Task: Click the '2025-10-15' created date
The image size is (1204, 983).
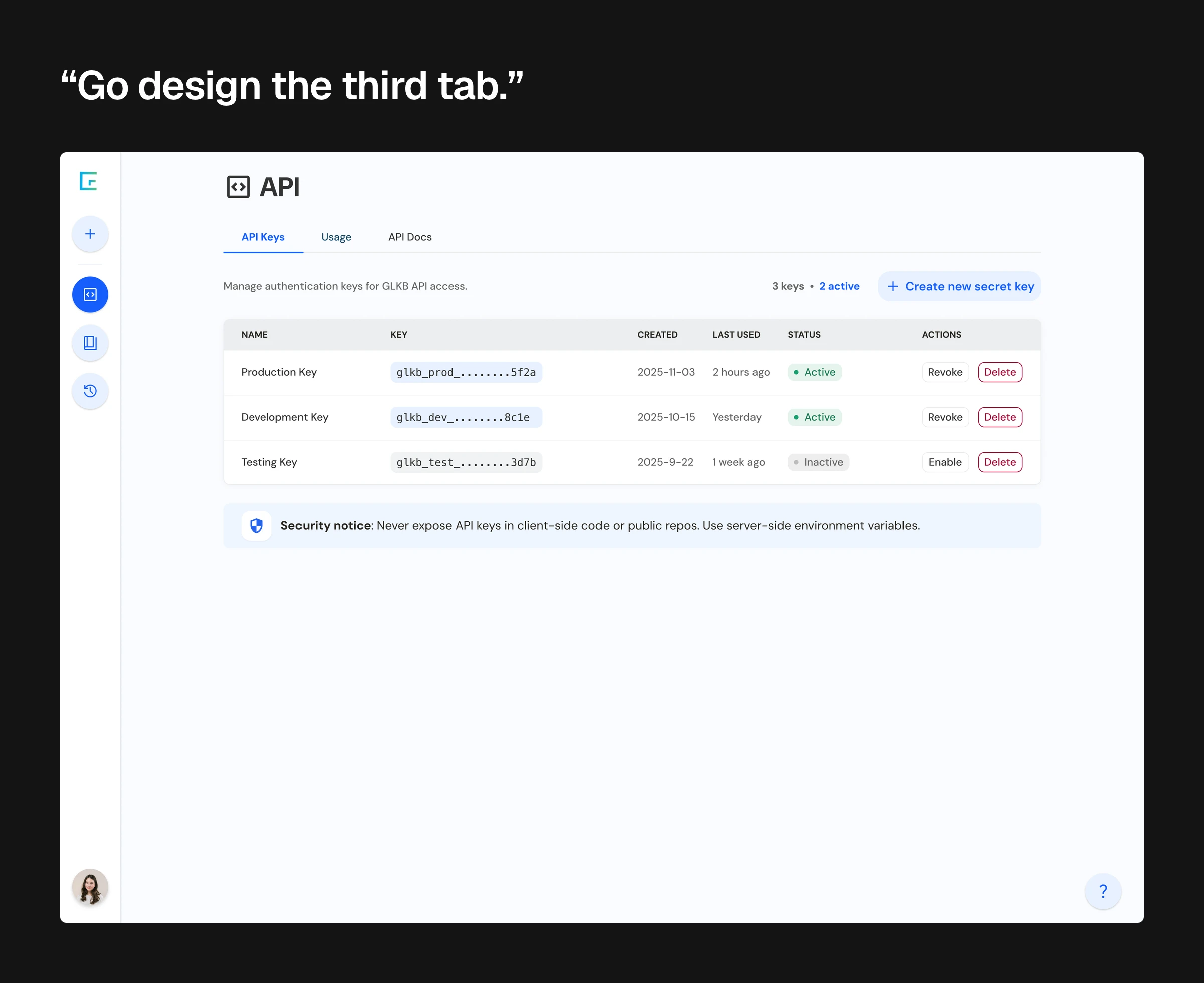Action: (666, 417)
